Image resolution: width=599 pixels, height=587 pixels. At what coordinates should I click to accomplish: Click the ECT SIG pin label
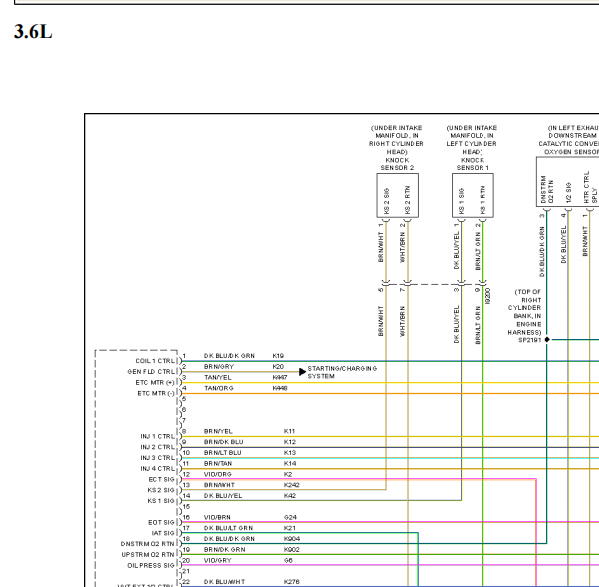tap(161, 479)
